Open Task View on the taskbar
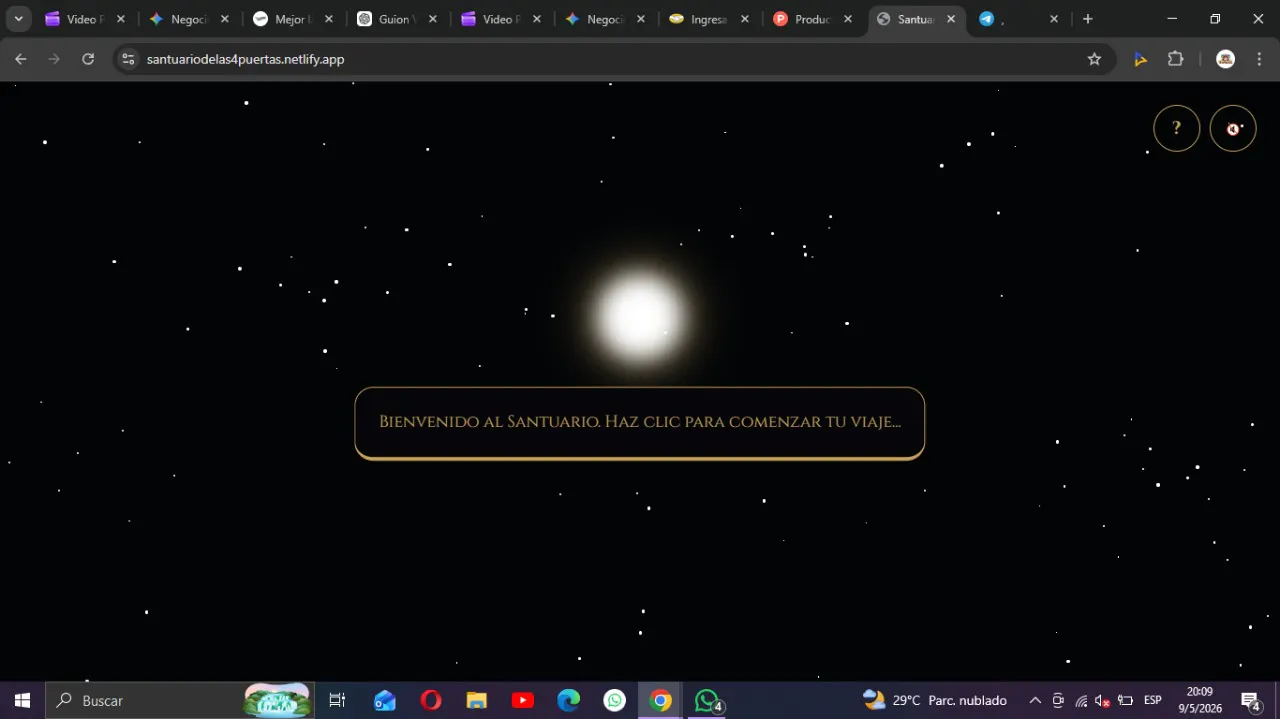1280x719 pixels. (x=337, y=700)
